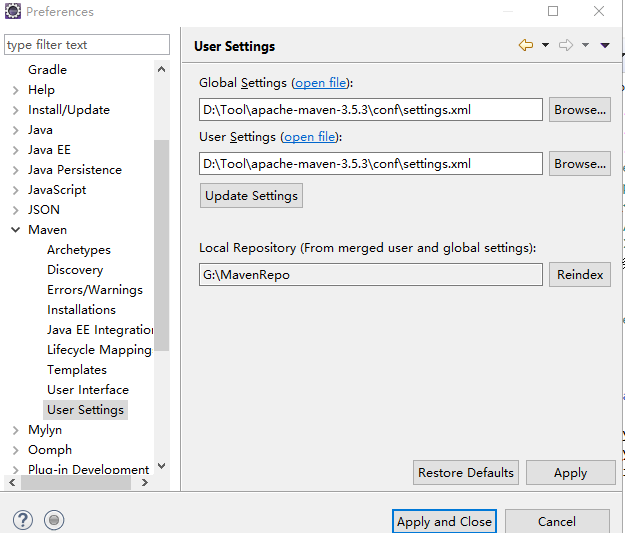Click the back navigation arrow icon
Screen dimensions: 625x533
[525, 45]
